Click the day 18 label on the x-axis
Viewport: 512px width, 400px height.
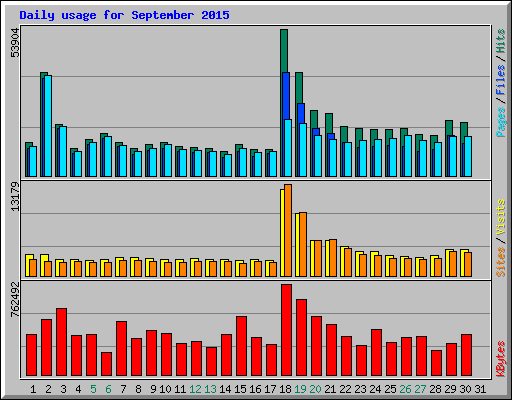(285, 389)
